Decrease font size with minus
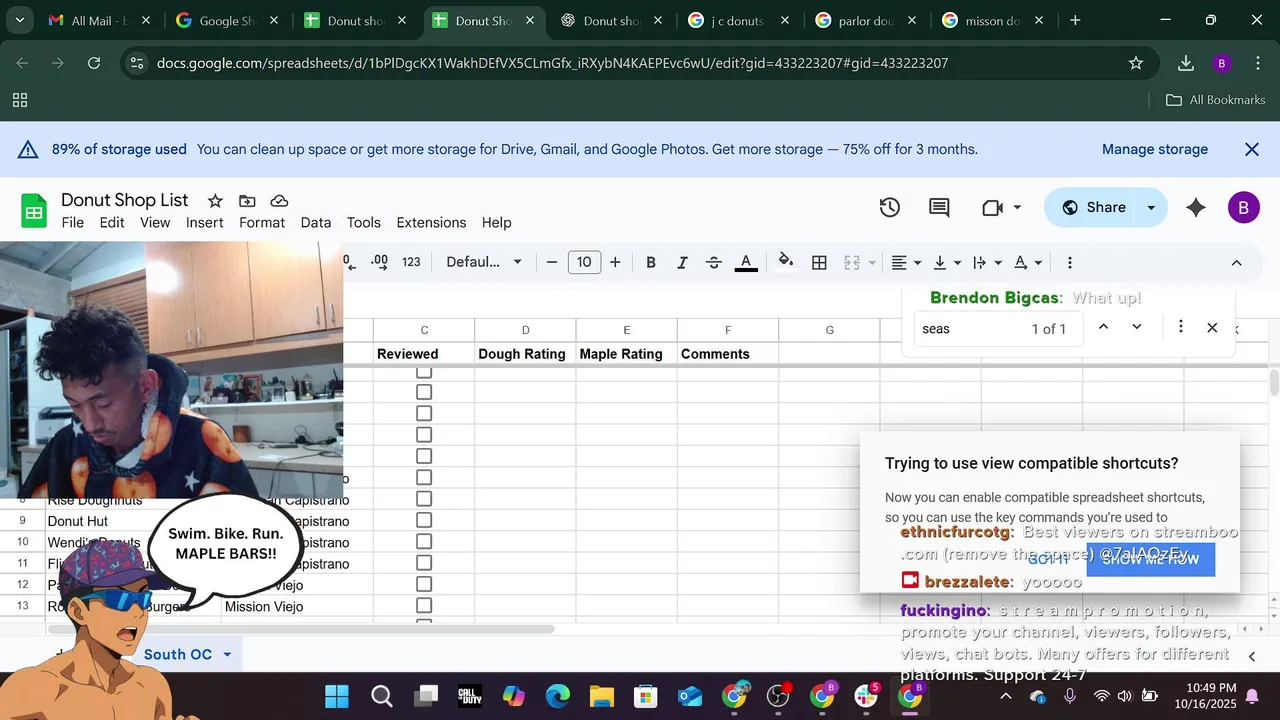Viewport: 1280px width, 720px height. (x=552, y=262)
